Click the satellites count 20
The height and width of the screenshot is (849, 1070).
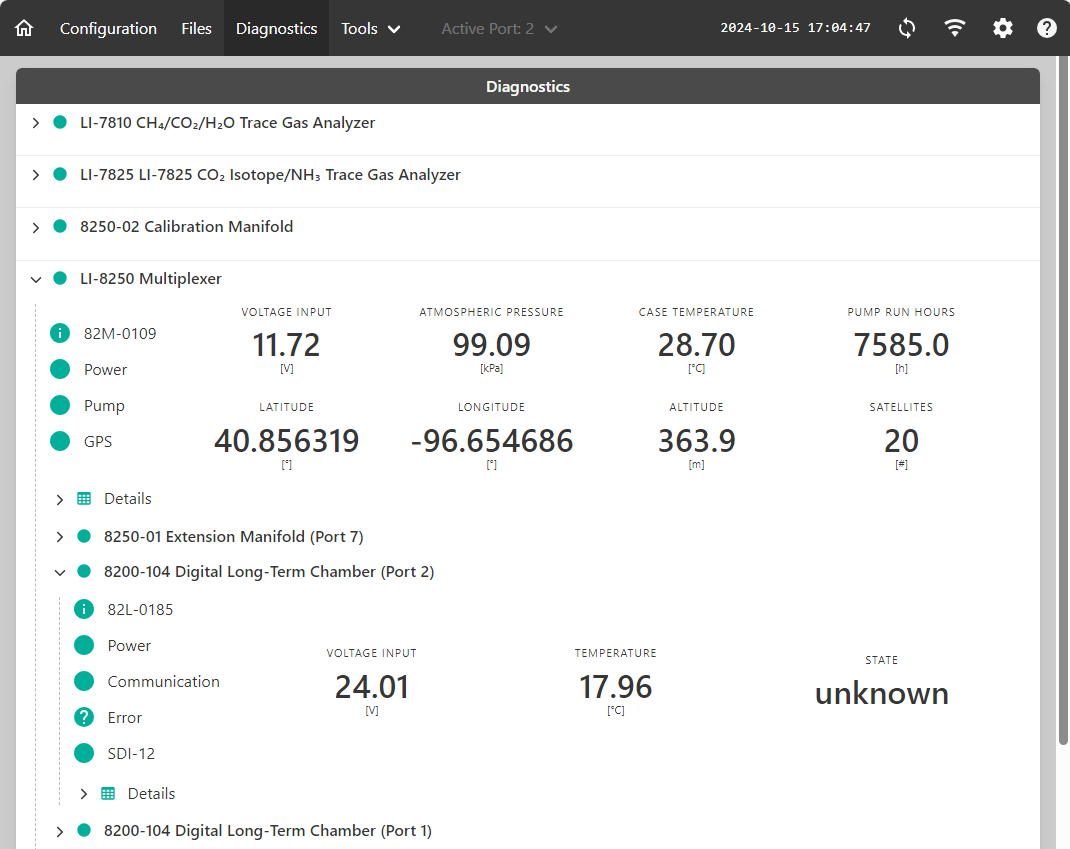(x=901, y=441)
